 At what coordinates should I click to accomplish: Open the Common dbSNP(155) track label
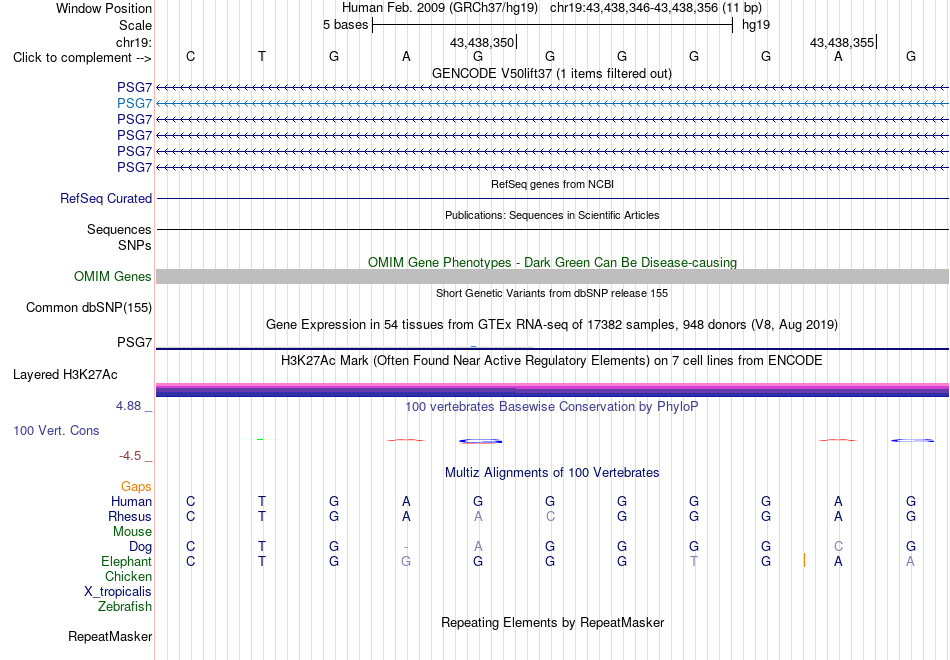tap(89, 307)
